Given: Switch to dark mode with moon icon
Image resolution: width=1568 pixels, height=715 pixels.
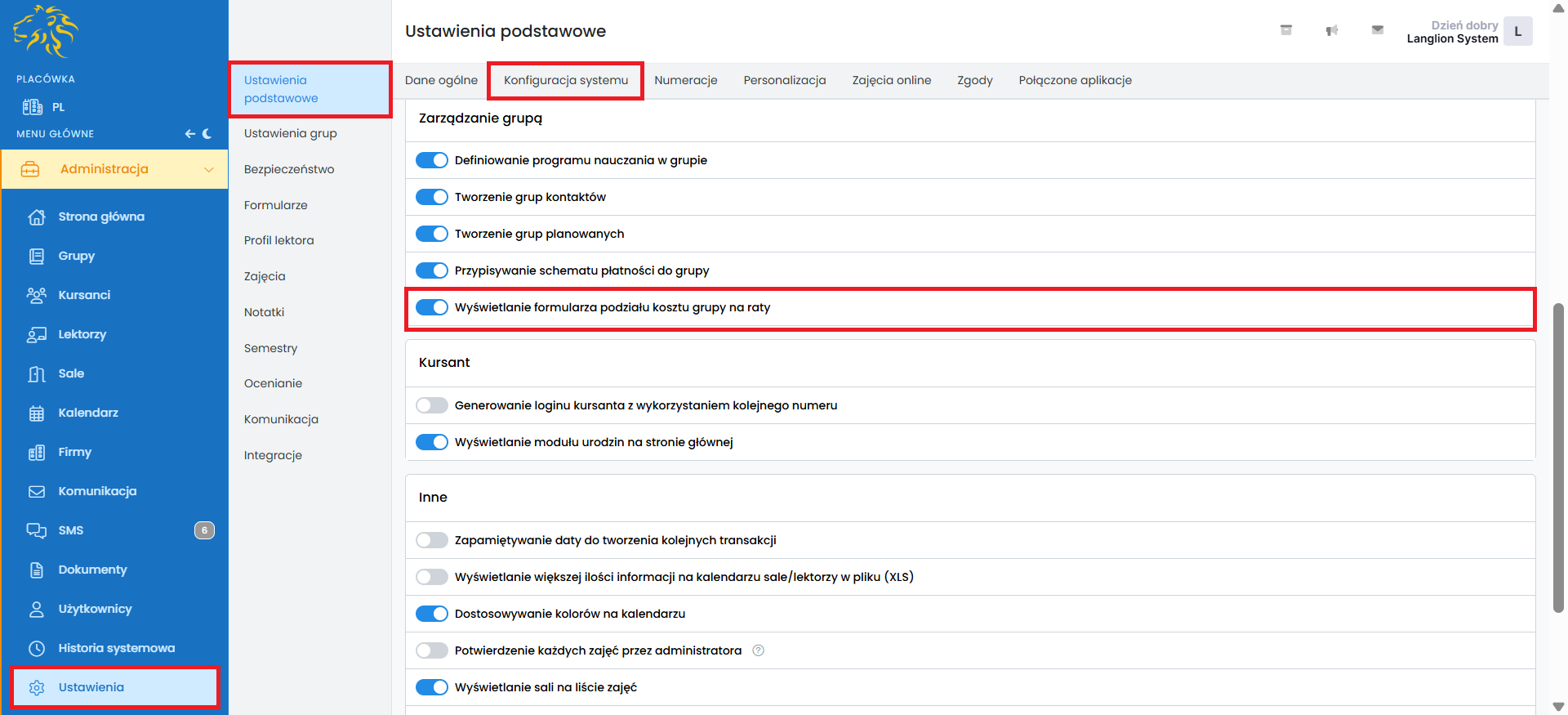Looking at the screenshot, I should 207,134.
